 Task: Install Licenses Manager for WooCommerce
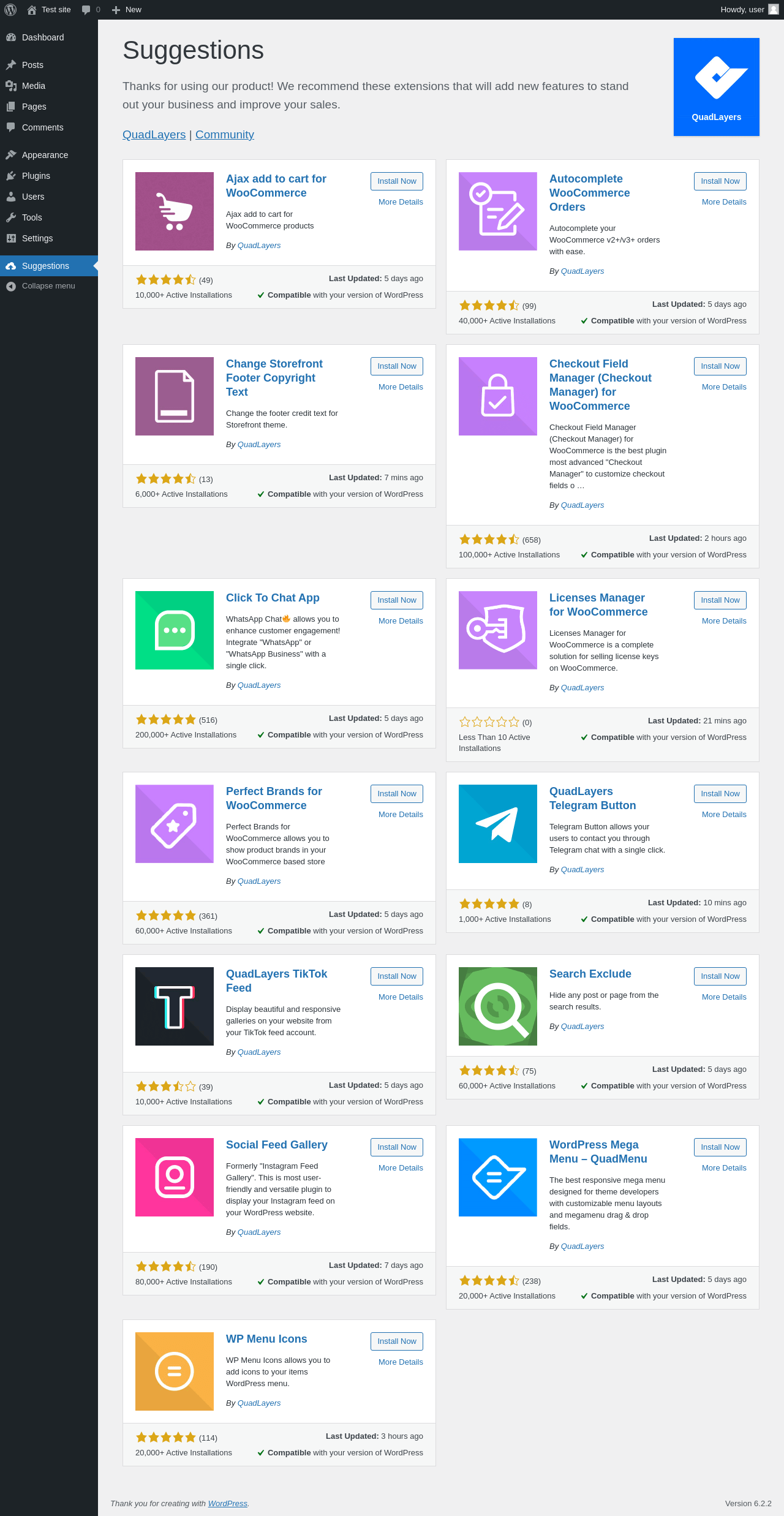(720, 600)
